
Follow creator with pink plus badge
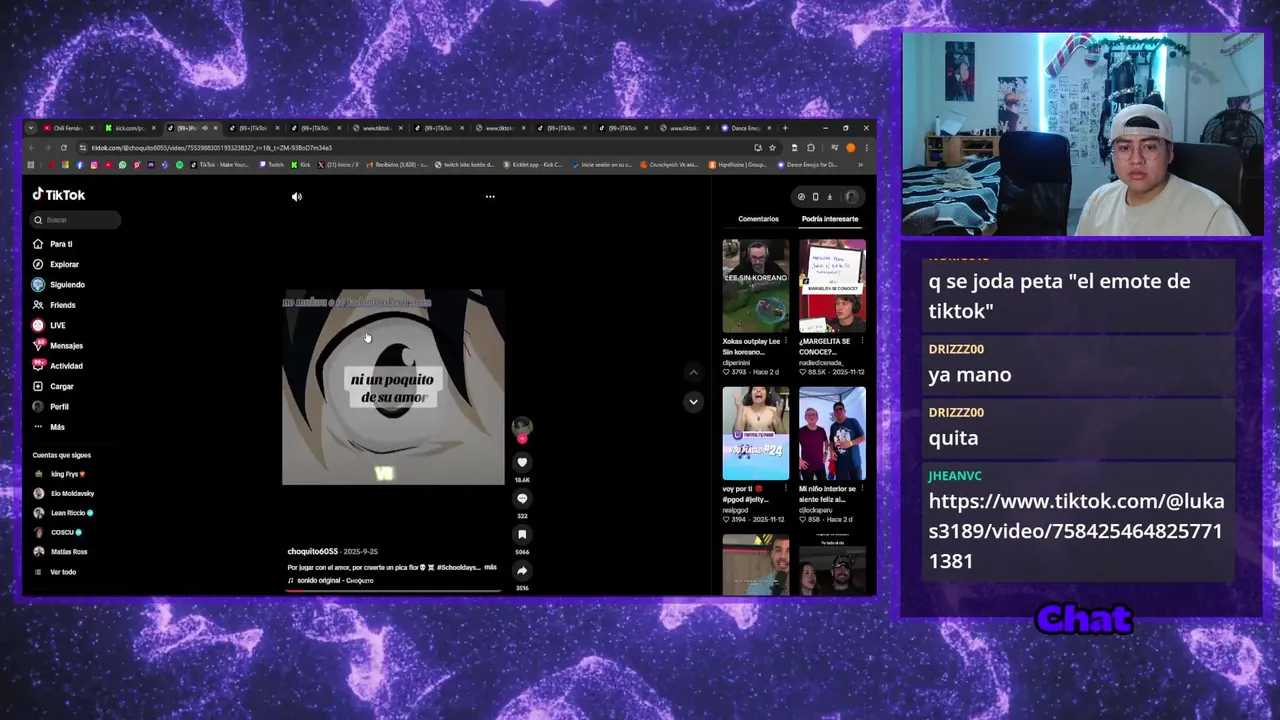click(x=522, y=438)
